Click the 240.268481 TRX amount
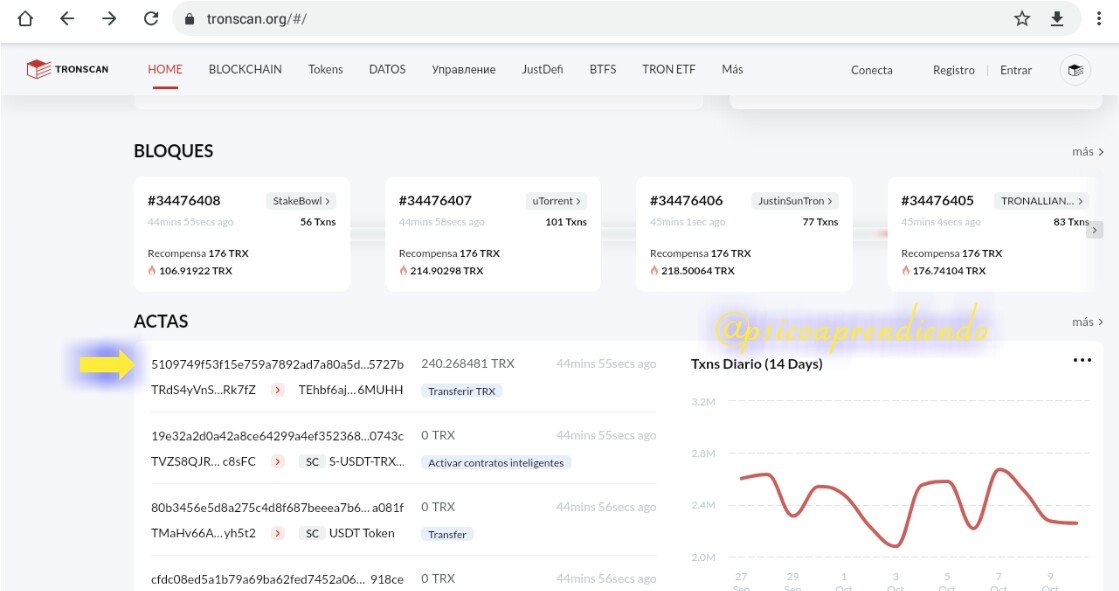This screenshot has width=1119, height=591. 467,363
